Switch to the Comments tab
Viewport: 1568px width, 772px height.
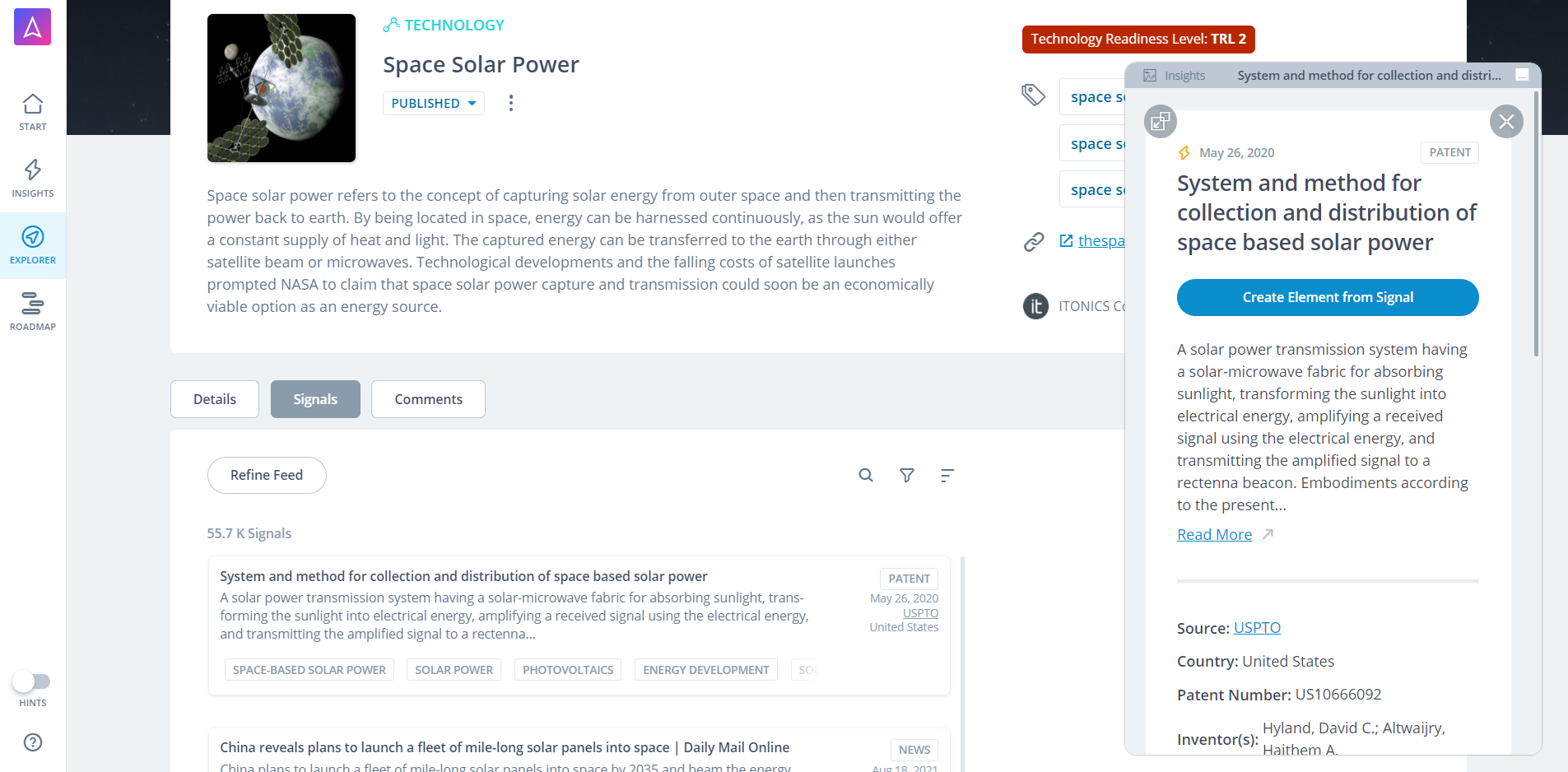point(428,399)
